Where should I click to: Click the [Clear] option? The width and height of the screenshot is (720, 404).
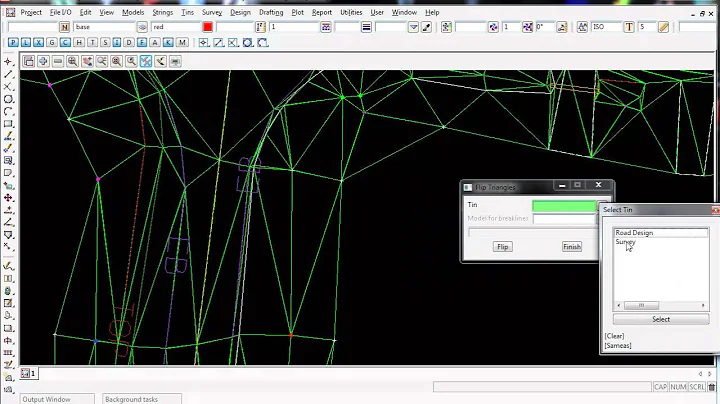[x=614, y=336]
